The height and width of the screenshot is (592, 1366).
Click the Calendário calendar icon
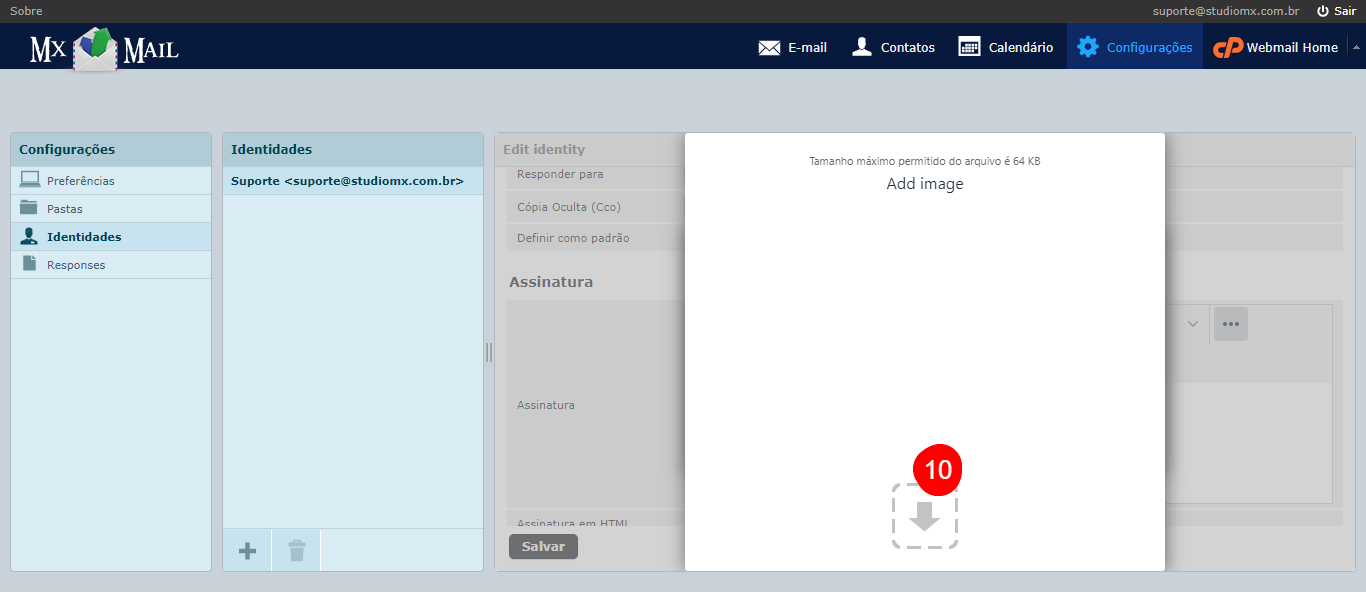[969, 46]
